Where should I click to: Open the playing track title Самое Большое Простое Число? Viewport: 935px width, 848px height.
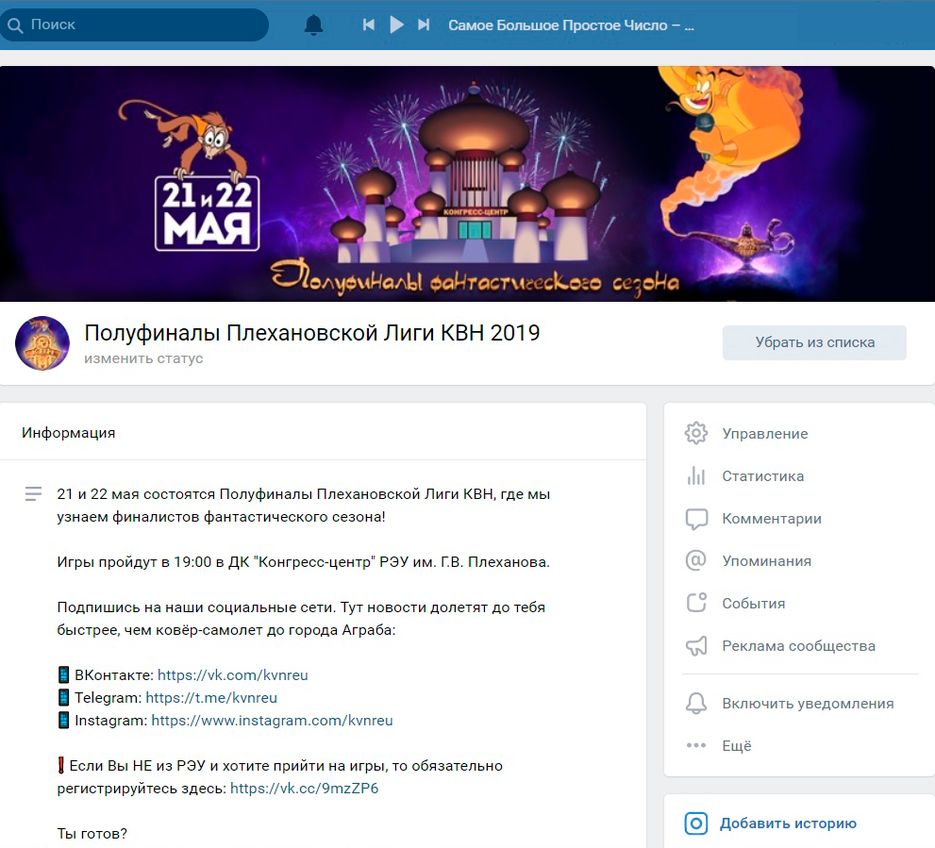click(x=571, y=25)
